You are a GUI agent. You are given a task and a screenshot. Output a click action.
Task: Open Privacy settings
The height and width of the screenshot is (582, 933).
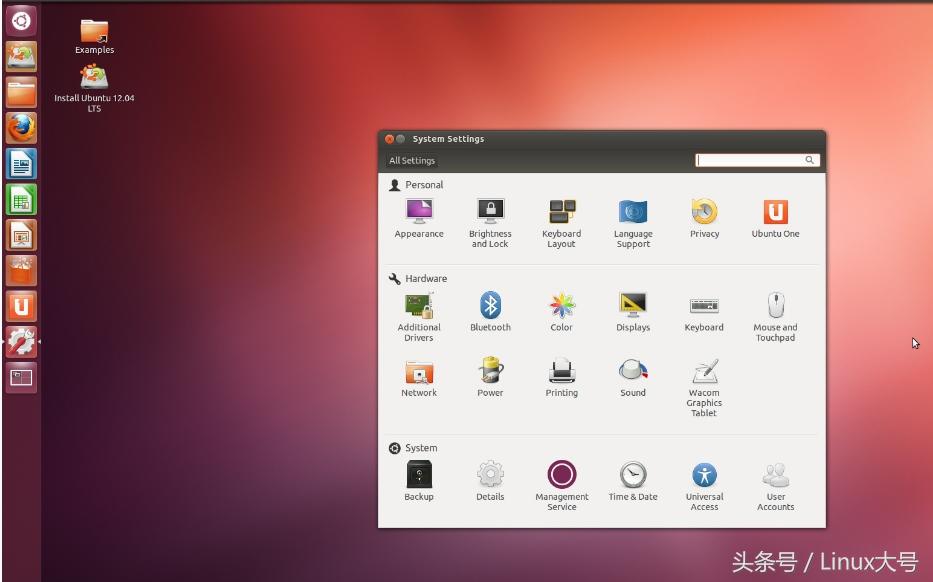(705, 218)
